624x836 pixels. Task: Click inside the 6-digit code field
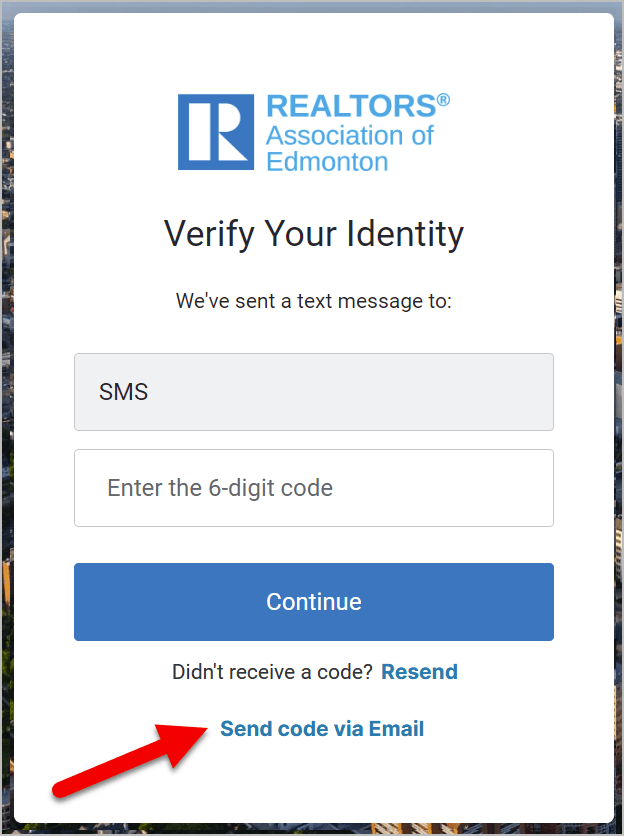tap(313, 488)
